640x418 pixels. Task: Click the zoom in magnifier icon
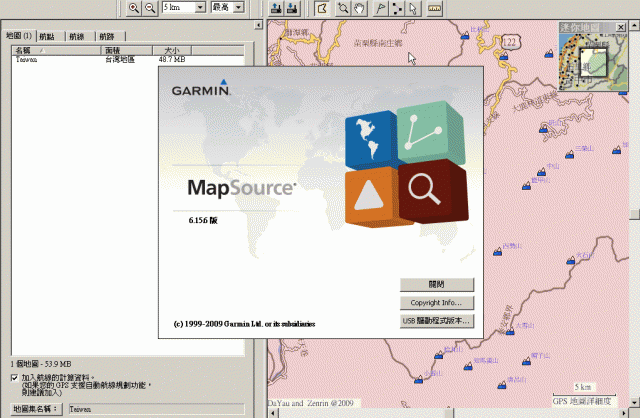[134, 8]
